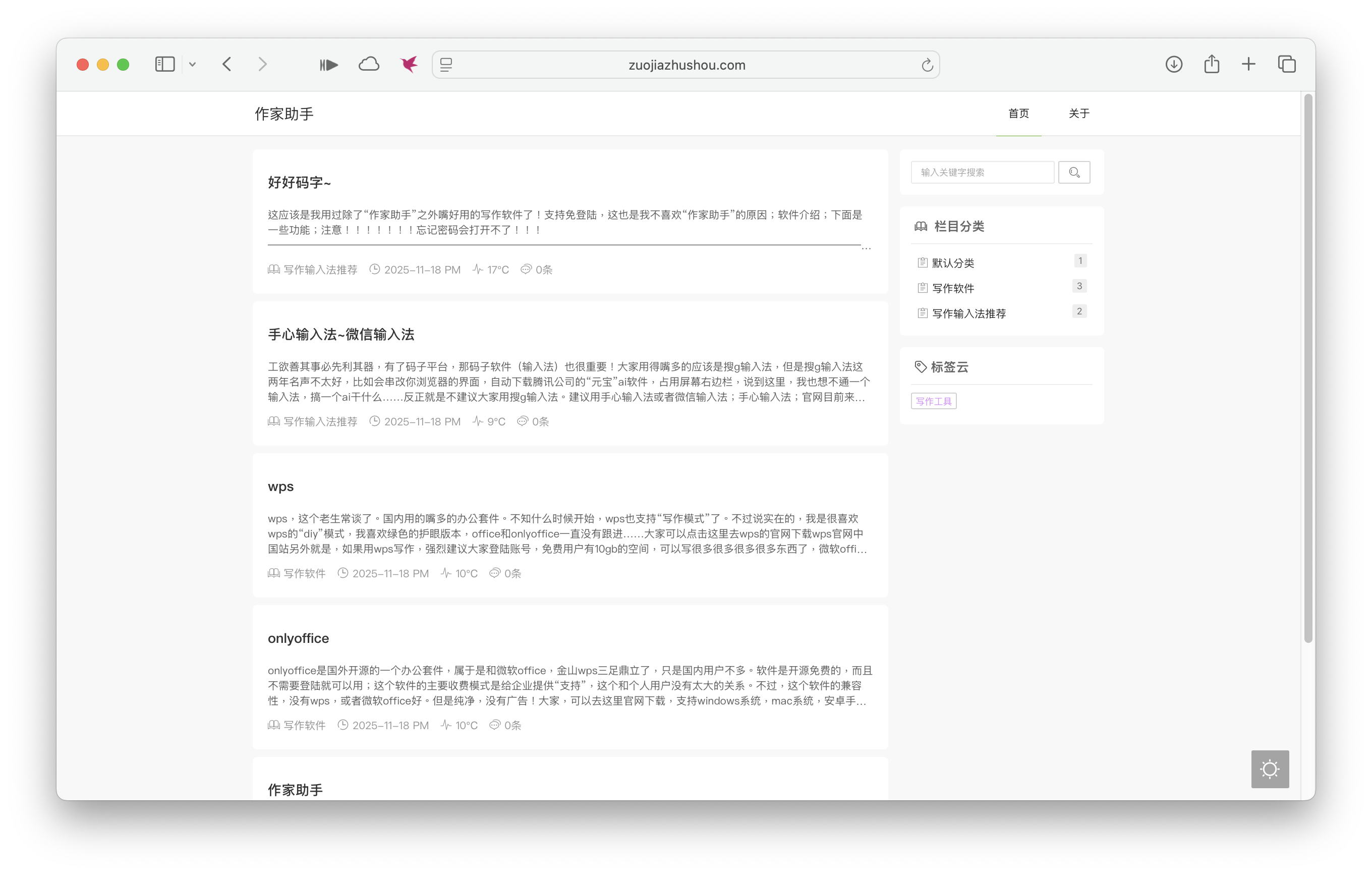
Task: Open the Downloads popover
Action: 1174,64
